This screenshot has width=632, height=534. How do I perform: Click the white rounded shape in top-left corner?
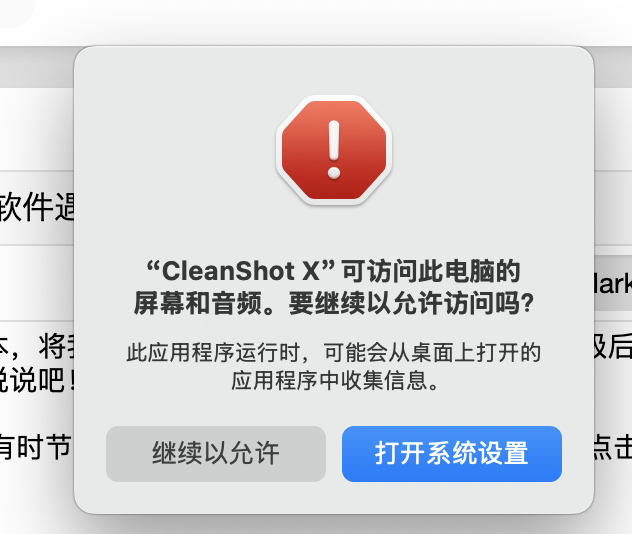[x=16, y=12]
